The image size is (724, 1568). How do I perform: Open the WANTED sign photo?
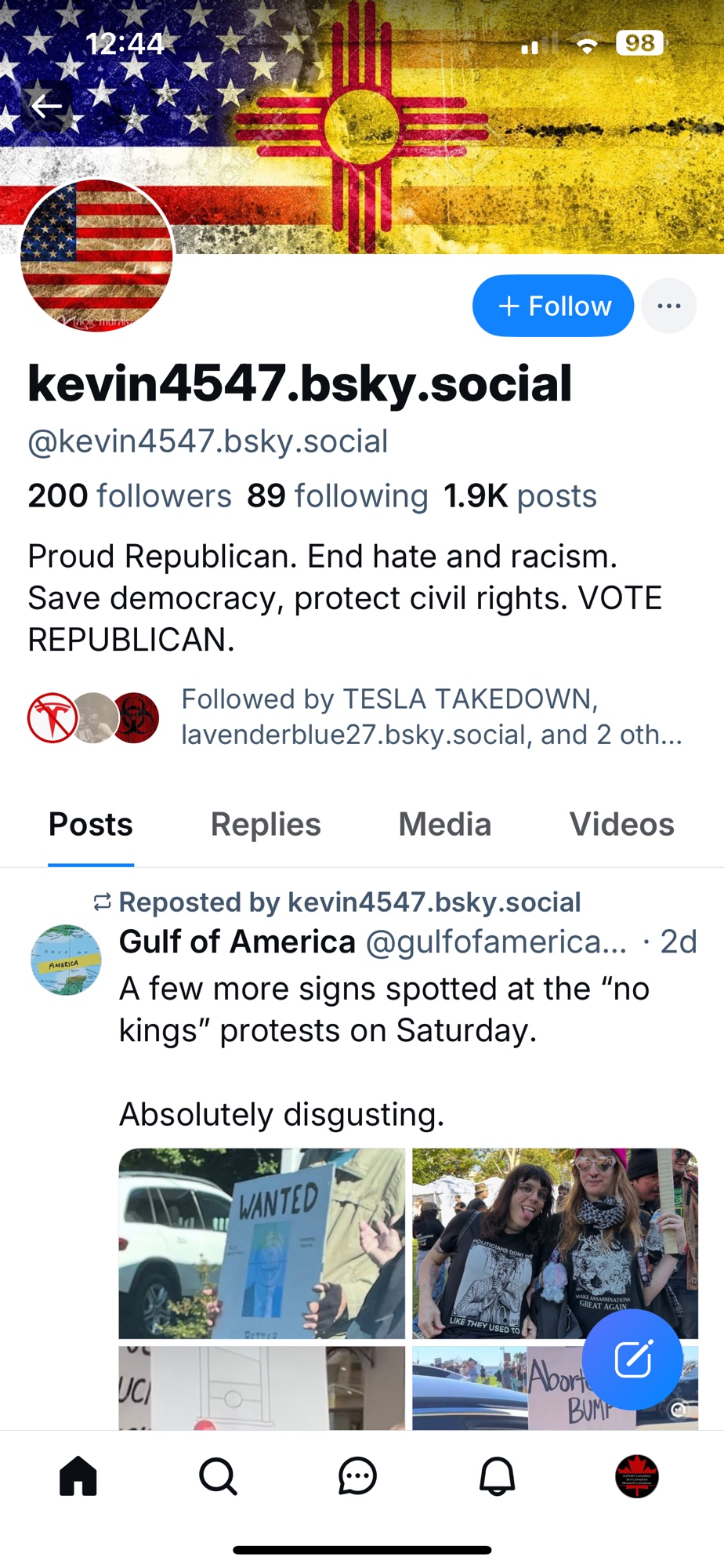pyautogui.click(x=262, y=1243)
